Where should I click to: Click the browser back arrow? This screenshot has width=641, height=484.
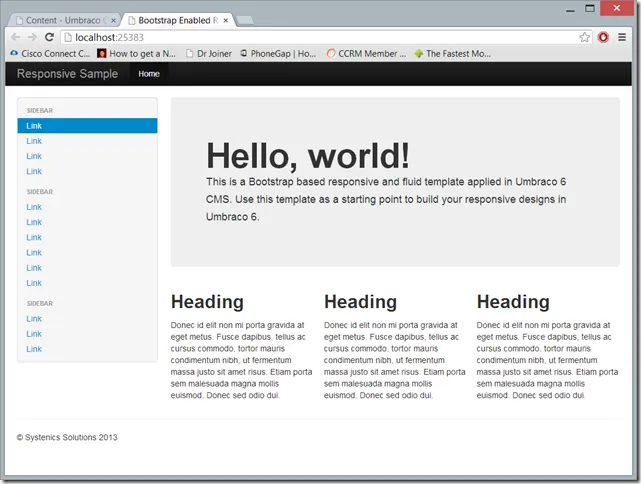coord(15,37)
